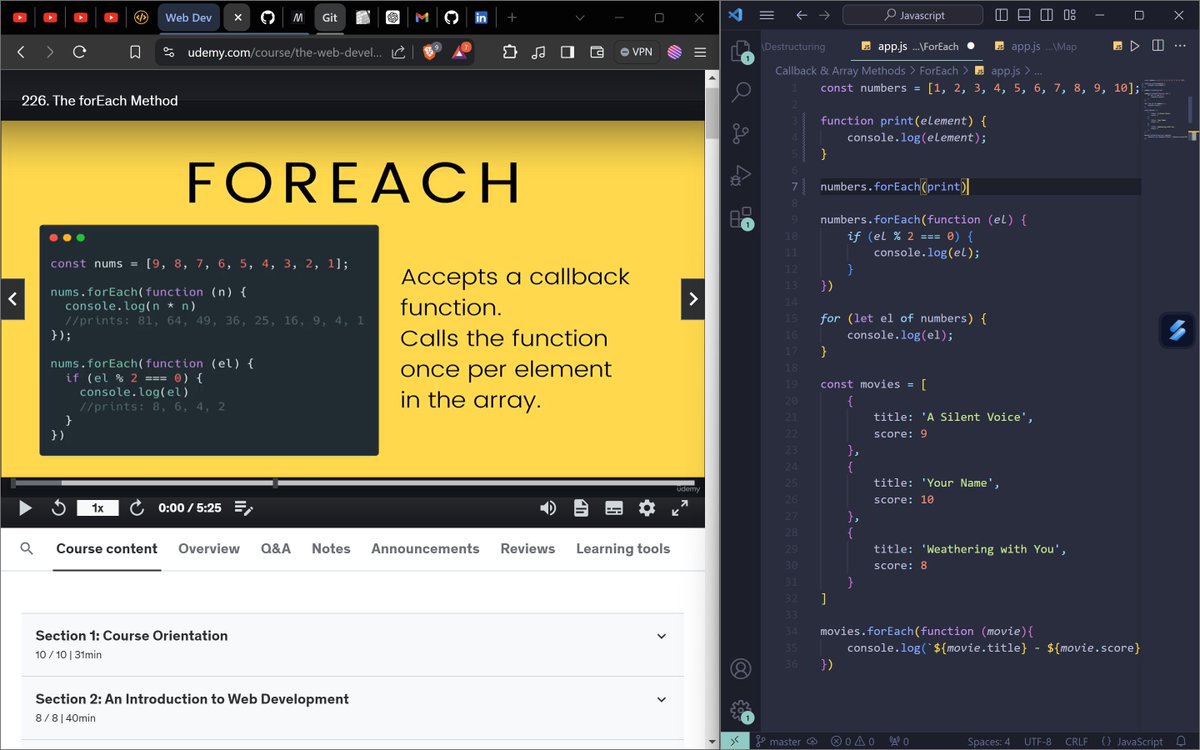Open the 1x playback speed menu
This screenshot has height=750, width=1200.
tap(98, 508)
